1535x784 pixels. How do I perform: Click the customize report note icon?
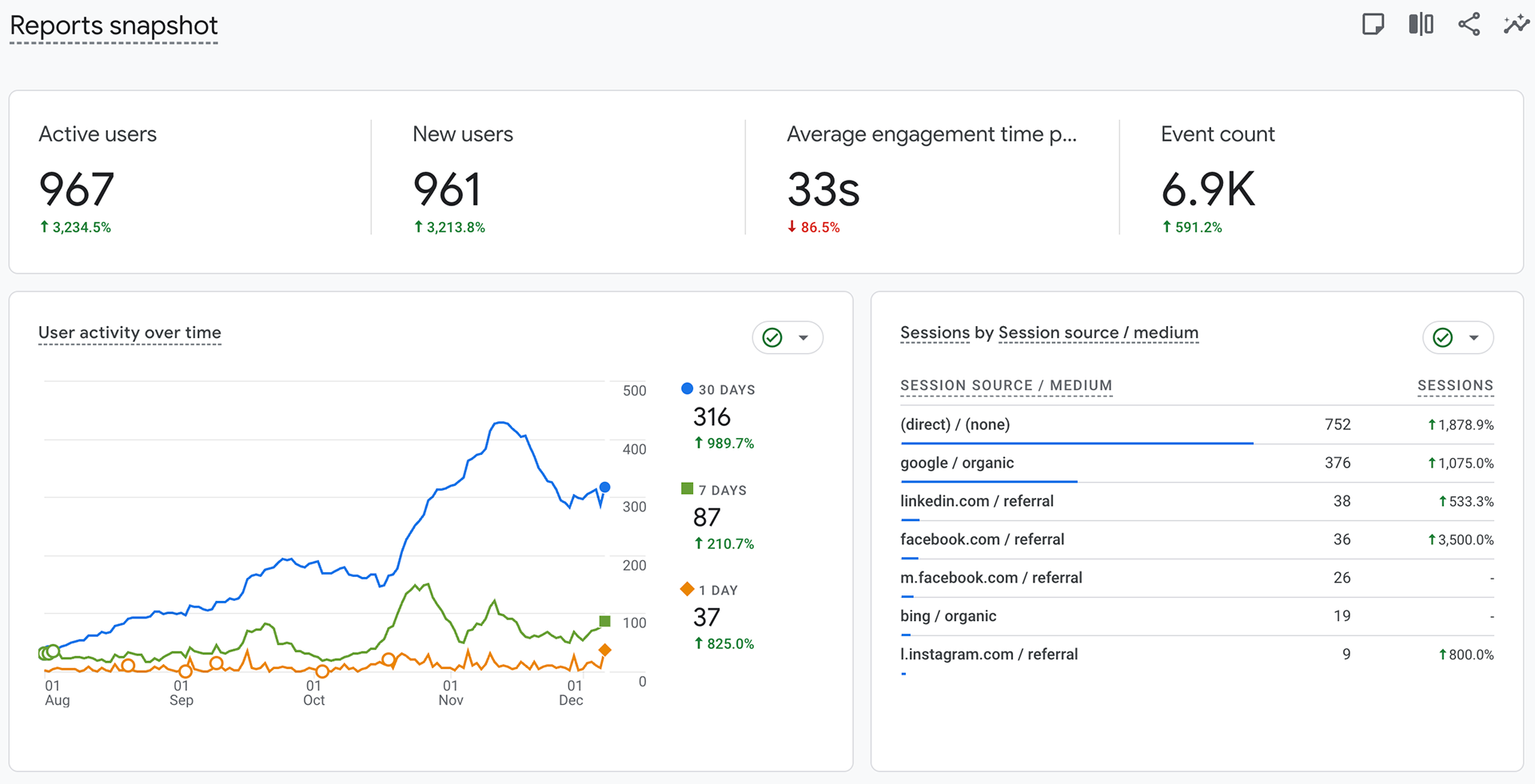click(1373, 24)
